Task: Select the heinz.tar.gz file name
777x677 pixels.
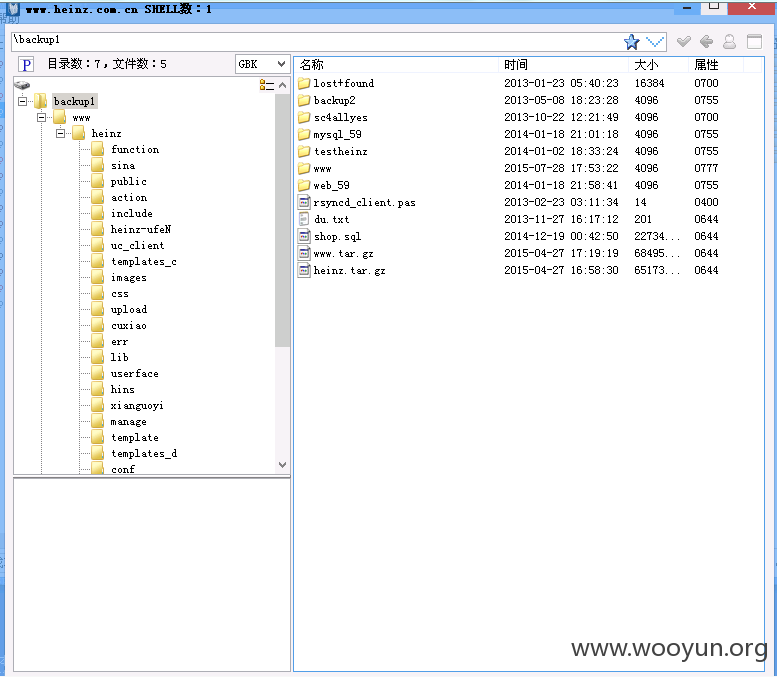Action: pyautogui.click(x=349, y=270)
